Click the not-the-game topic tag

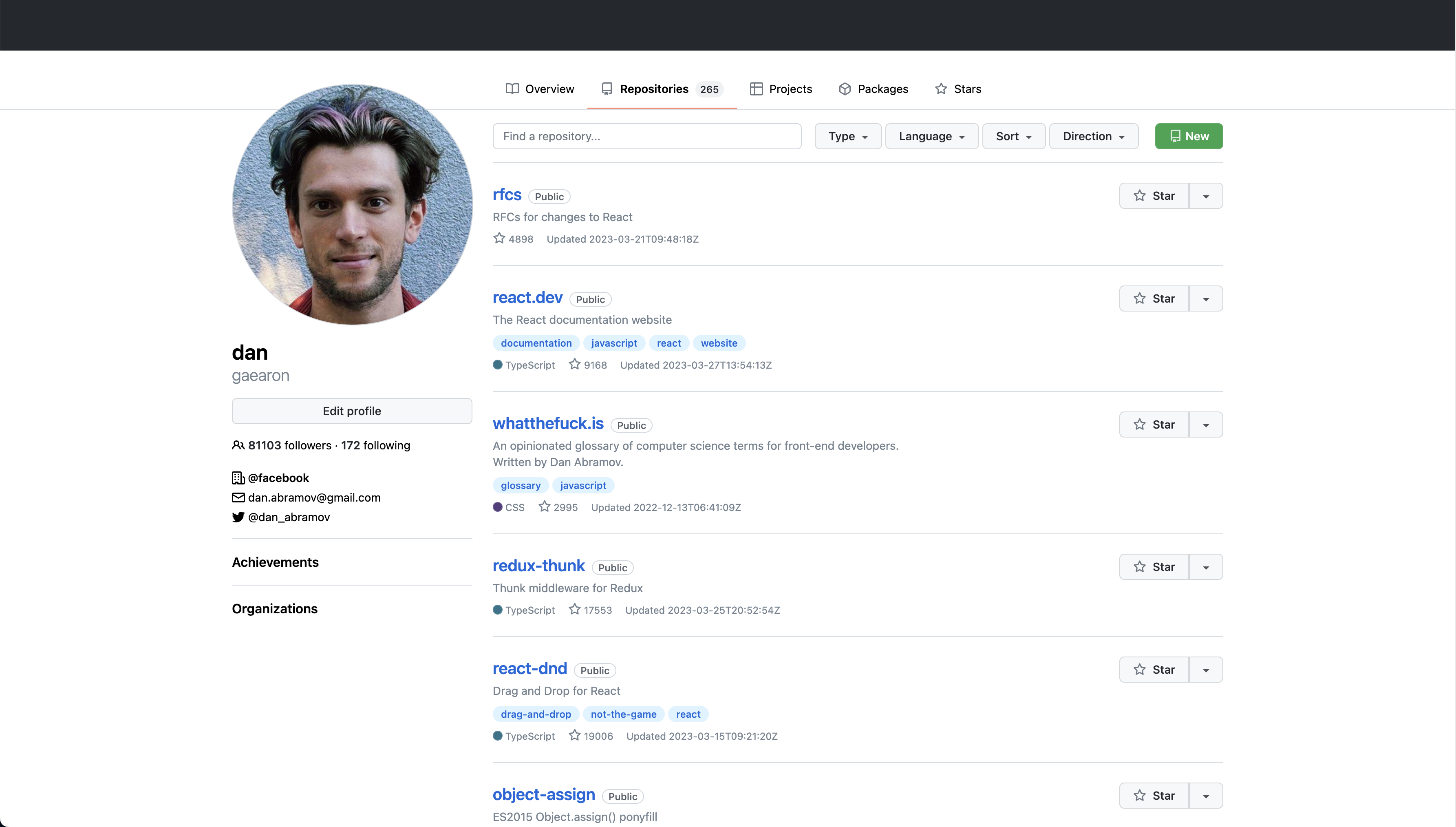click(x=623, y=714)
